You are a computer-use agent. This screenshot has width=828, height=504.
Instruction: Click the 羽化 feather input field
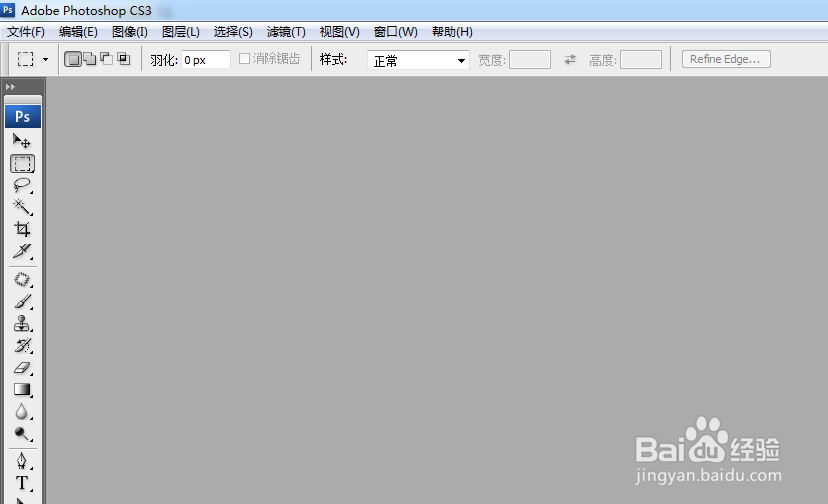click(x=205, y=60)
